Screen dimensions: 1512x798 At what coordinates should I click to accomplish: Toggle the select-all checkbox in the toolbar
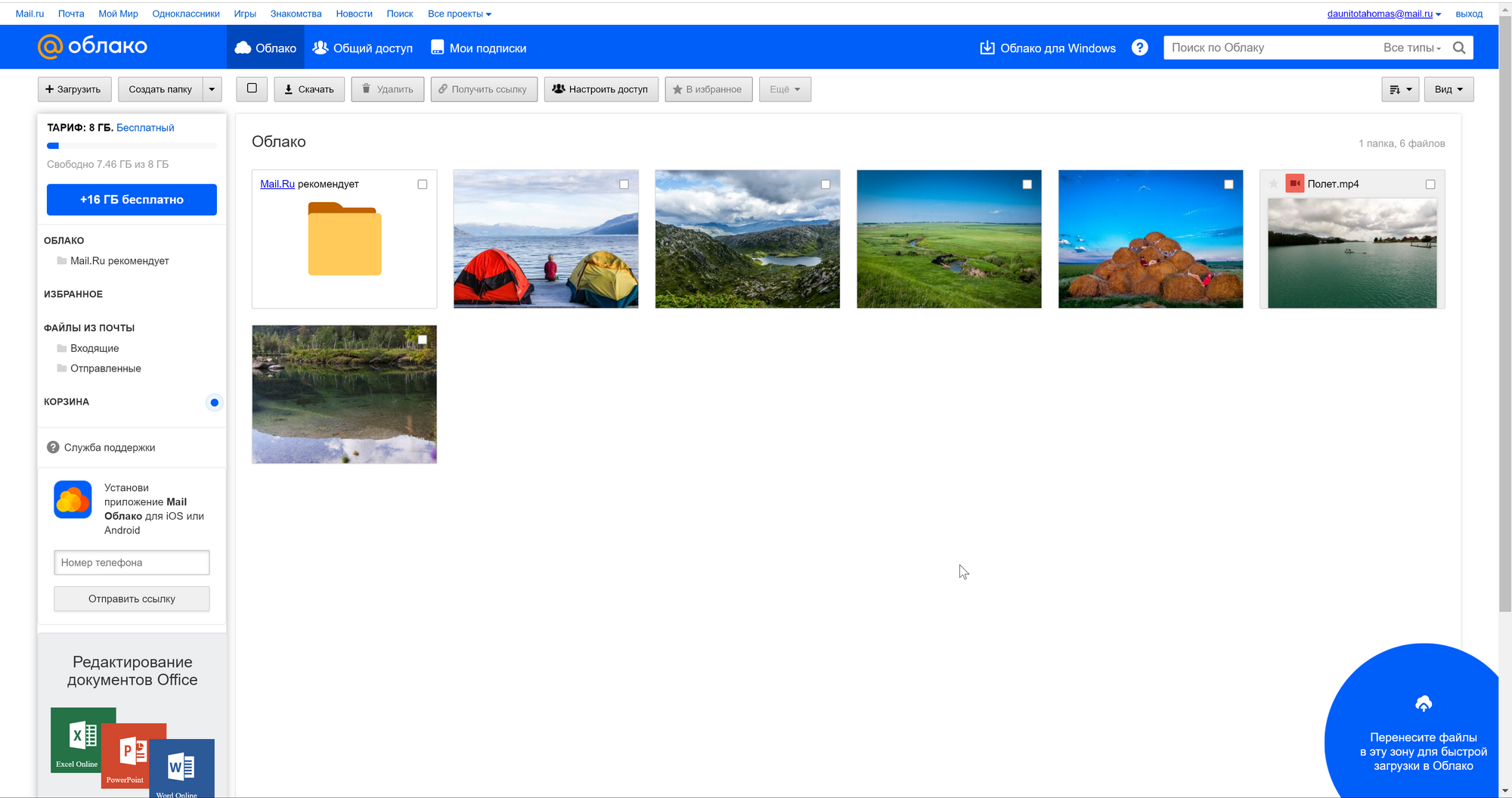pyautogui.click(x=252, y=88)
